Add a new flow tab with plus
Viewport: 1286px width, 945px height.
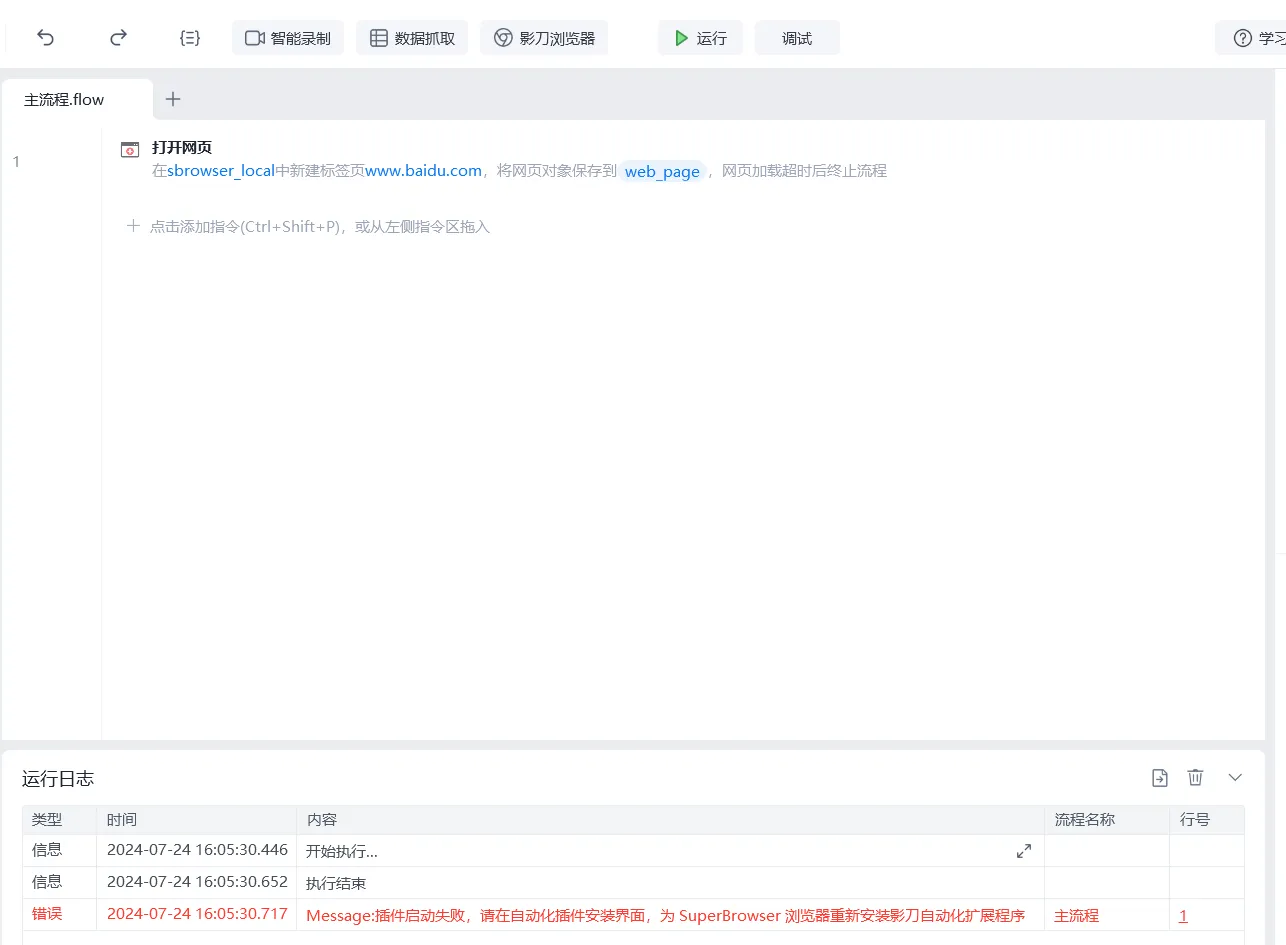(x=173, y=99)
